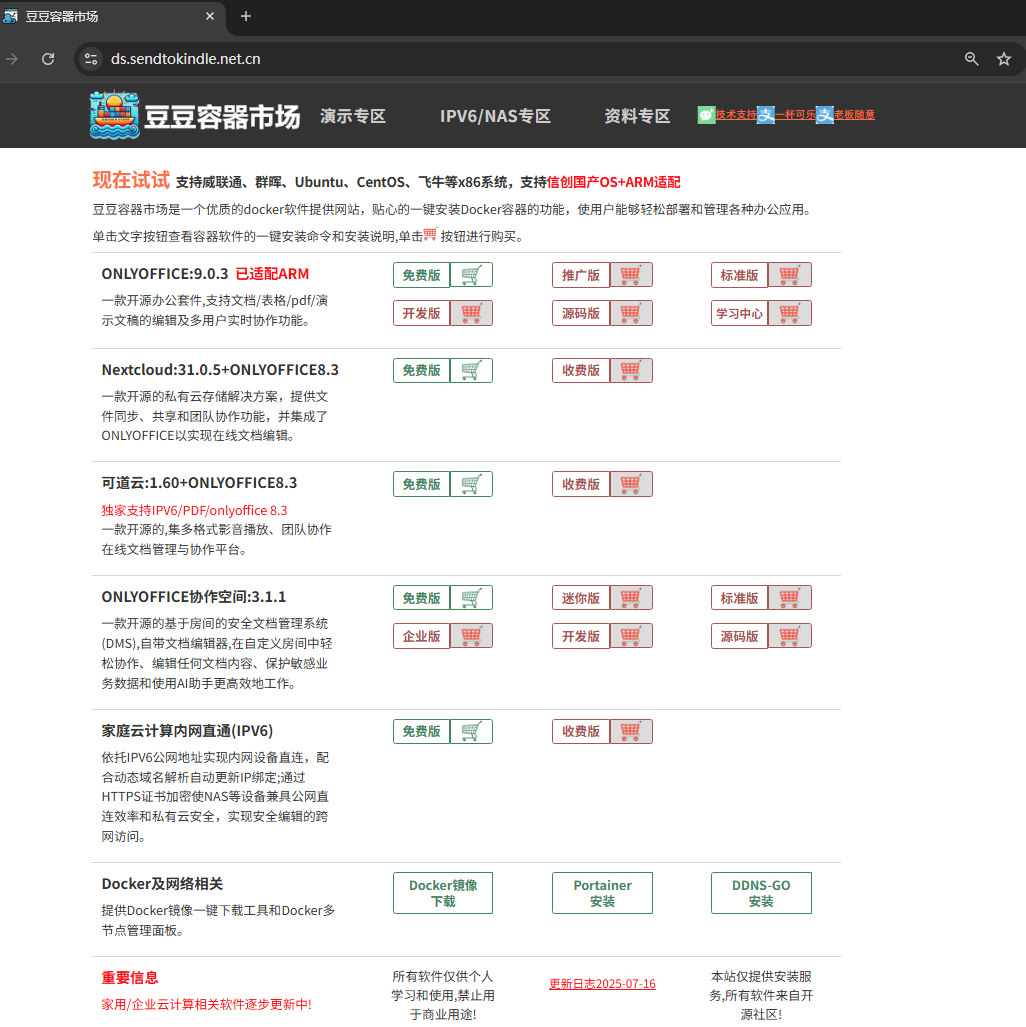
Task: Click the cart icon beside 协作空间 标准版
Action: point(789,598)
